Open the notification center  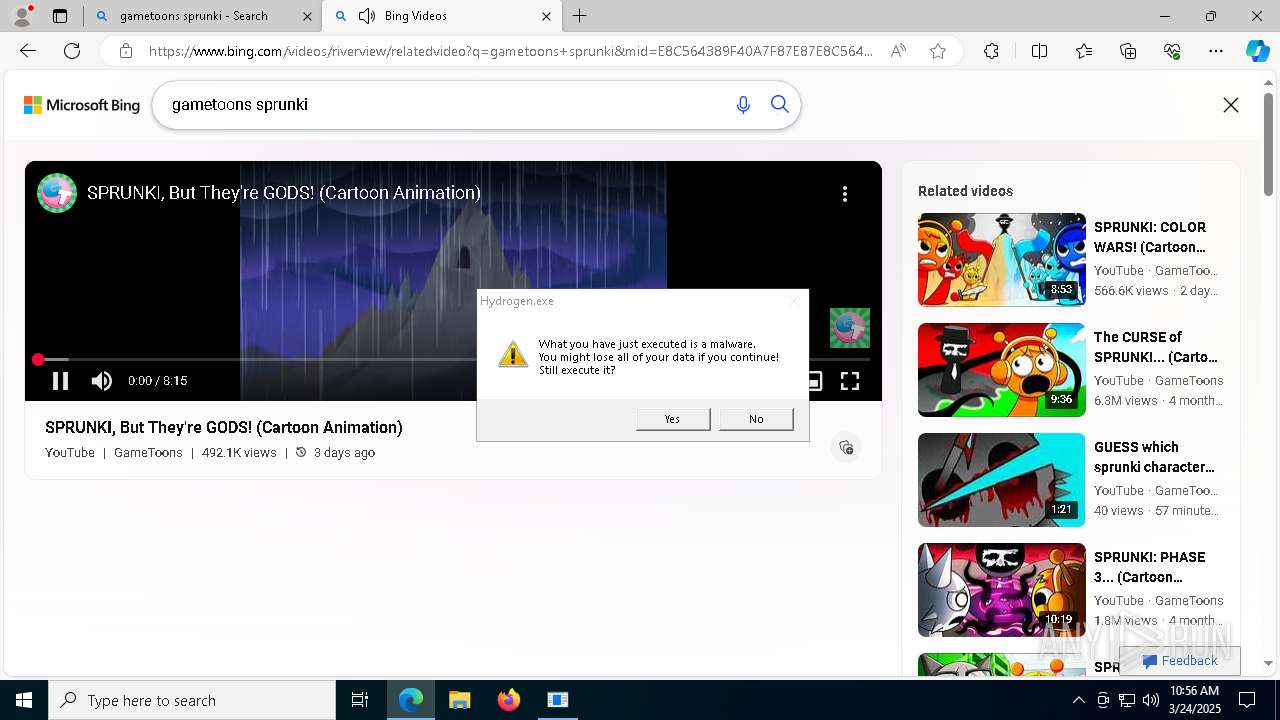coord(1247,700)
